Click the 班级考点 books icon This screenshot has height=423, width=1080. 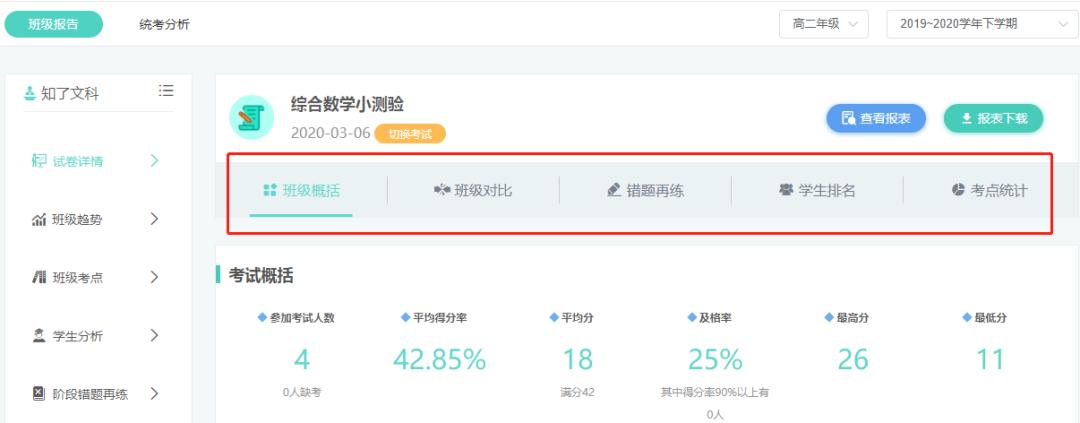click(39, 278)
